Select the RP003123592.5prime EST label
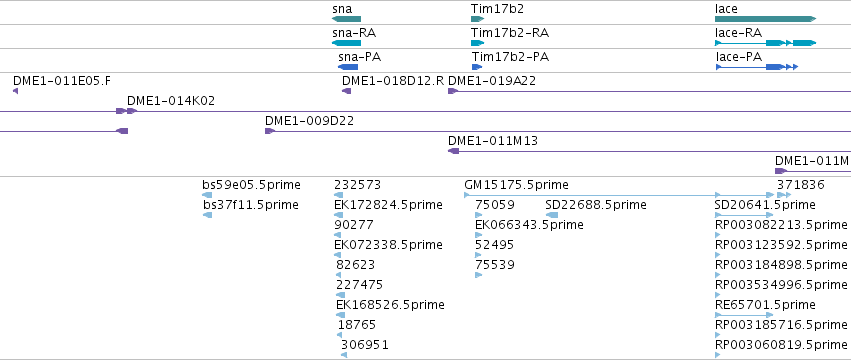851x360 pixels. tap(782, 245)
